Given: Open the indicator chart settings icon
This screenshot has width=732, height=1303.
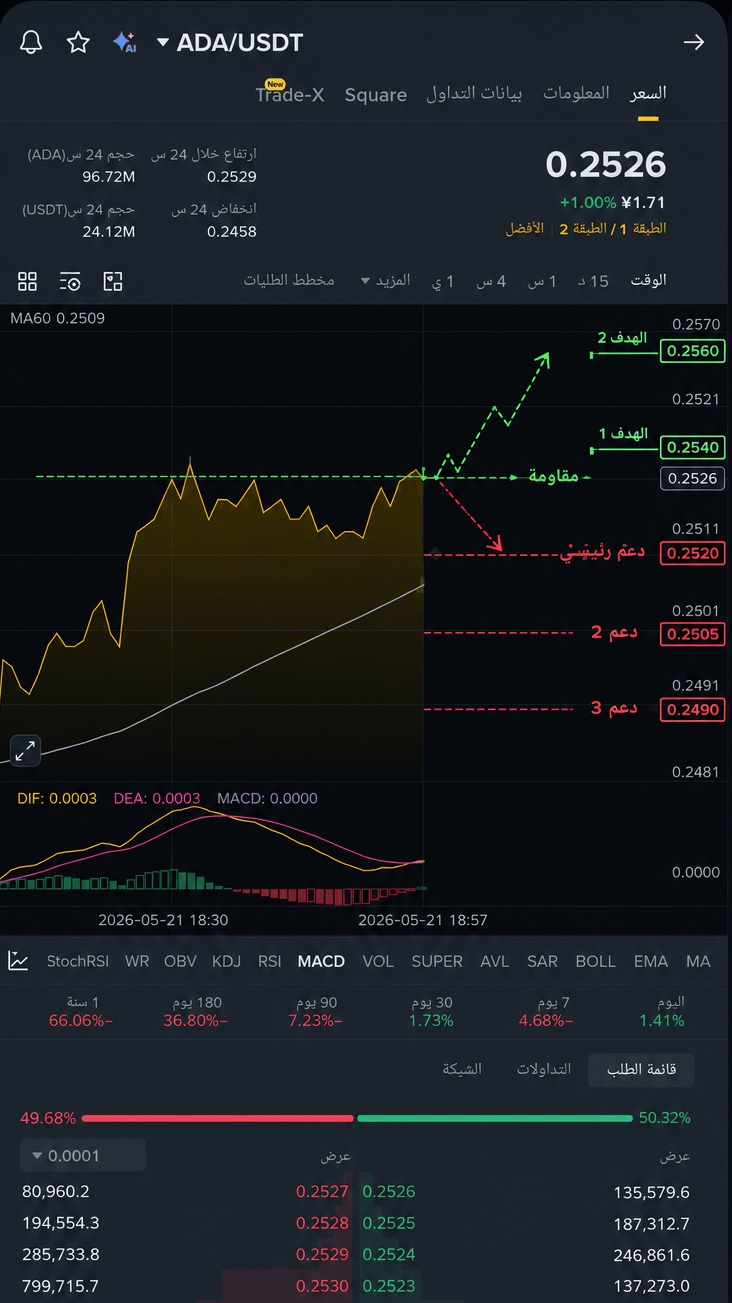Looking at the screenshot, I should tap(18, 961).
